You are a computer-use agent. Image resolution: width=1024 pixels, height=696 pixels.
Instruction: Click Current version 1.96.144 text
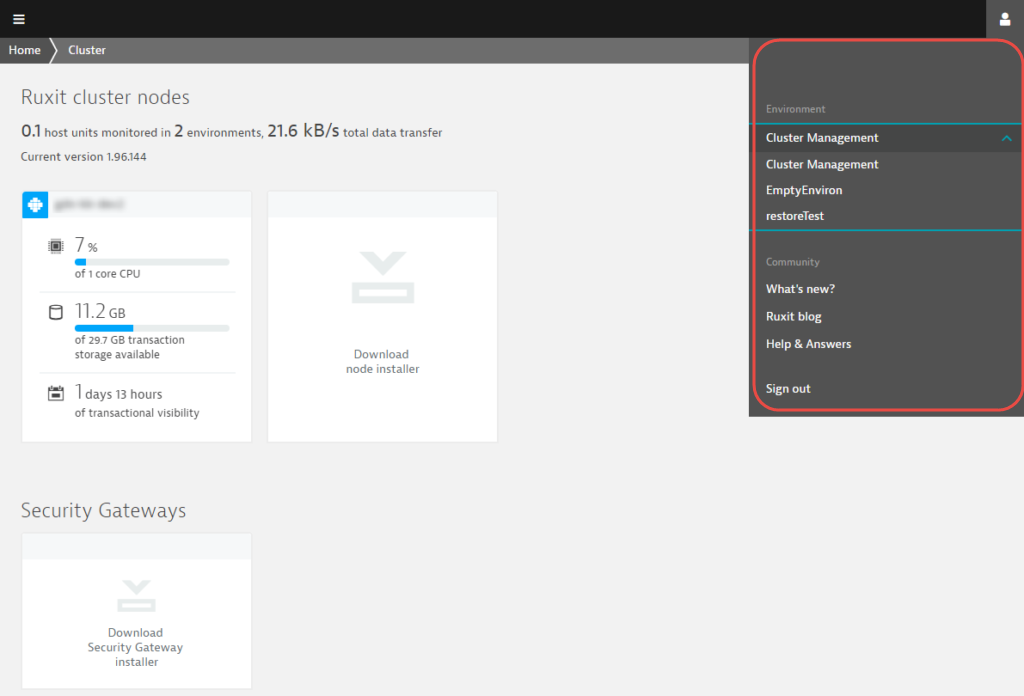click(x=84, y=157)
